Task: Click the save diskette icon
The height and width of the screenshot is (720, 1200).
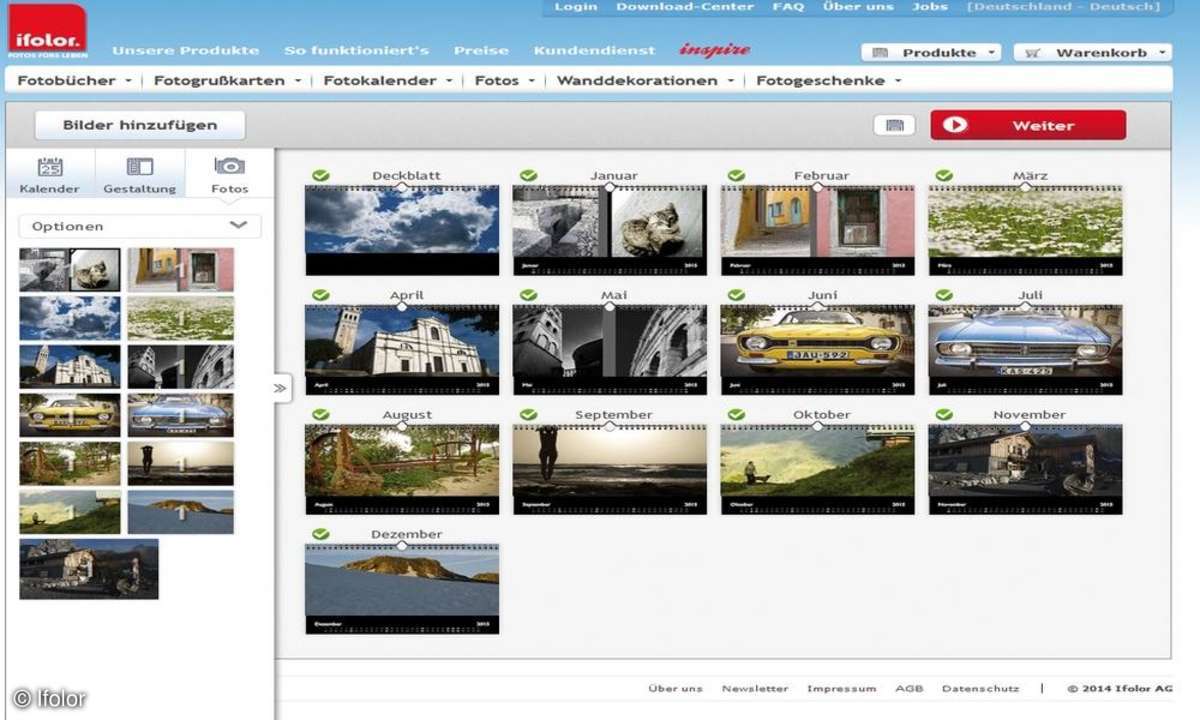Action: (894, 125)
